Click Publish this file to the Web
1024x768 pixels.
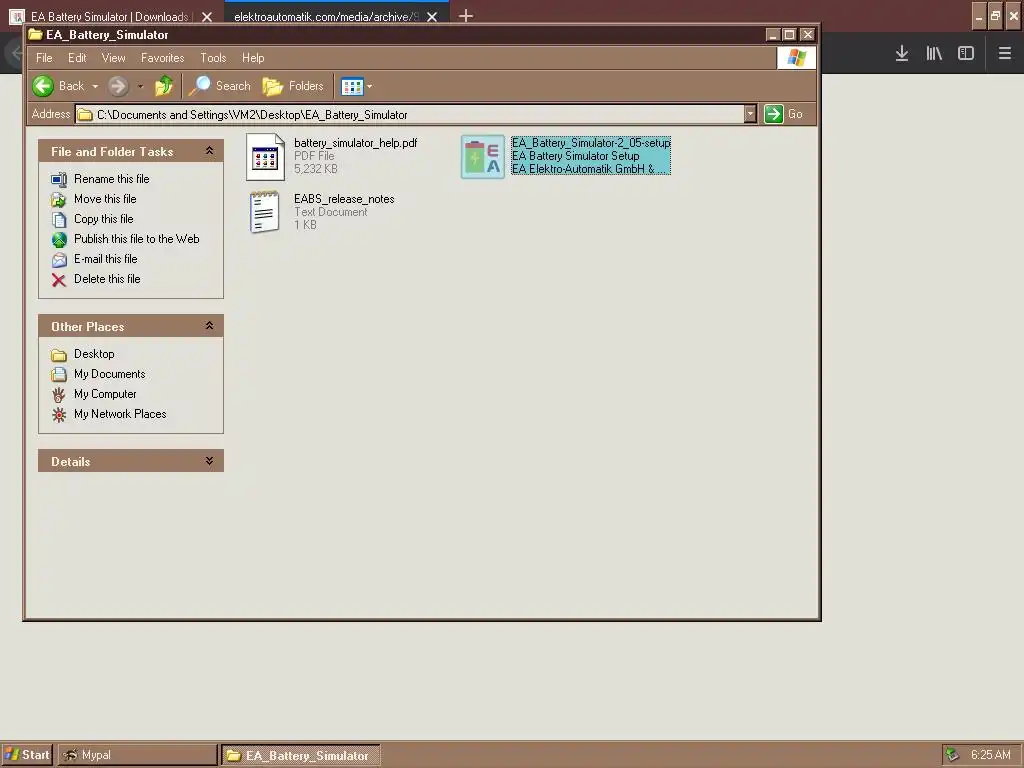136,239
